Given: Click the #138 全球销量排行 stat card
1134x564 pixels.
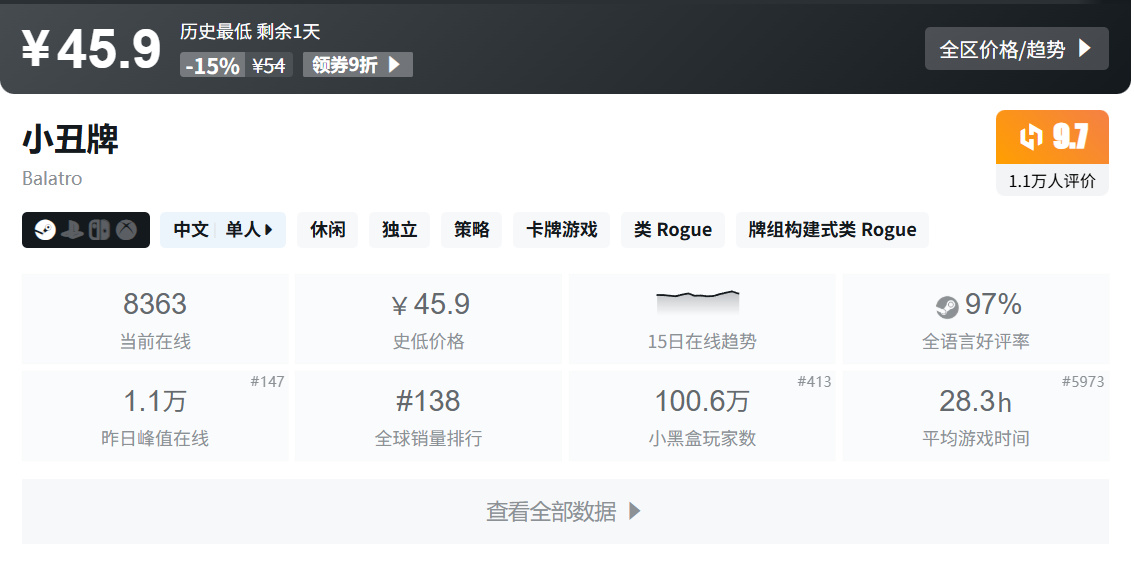Looking at the screenshot, I should 428,416.
